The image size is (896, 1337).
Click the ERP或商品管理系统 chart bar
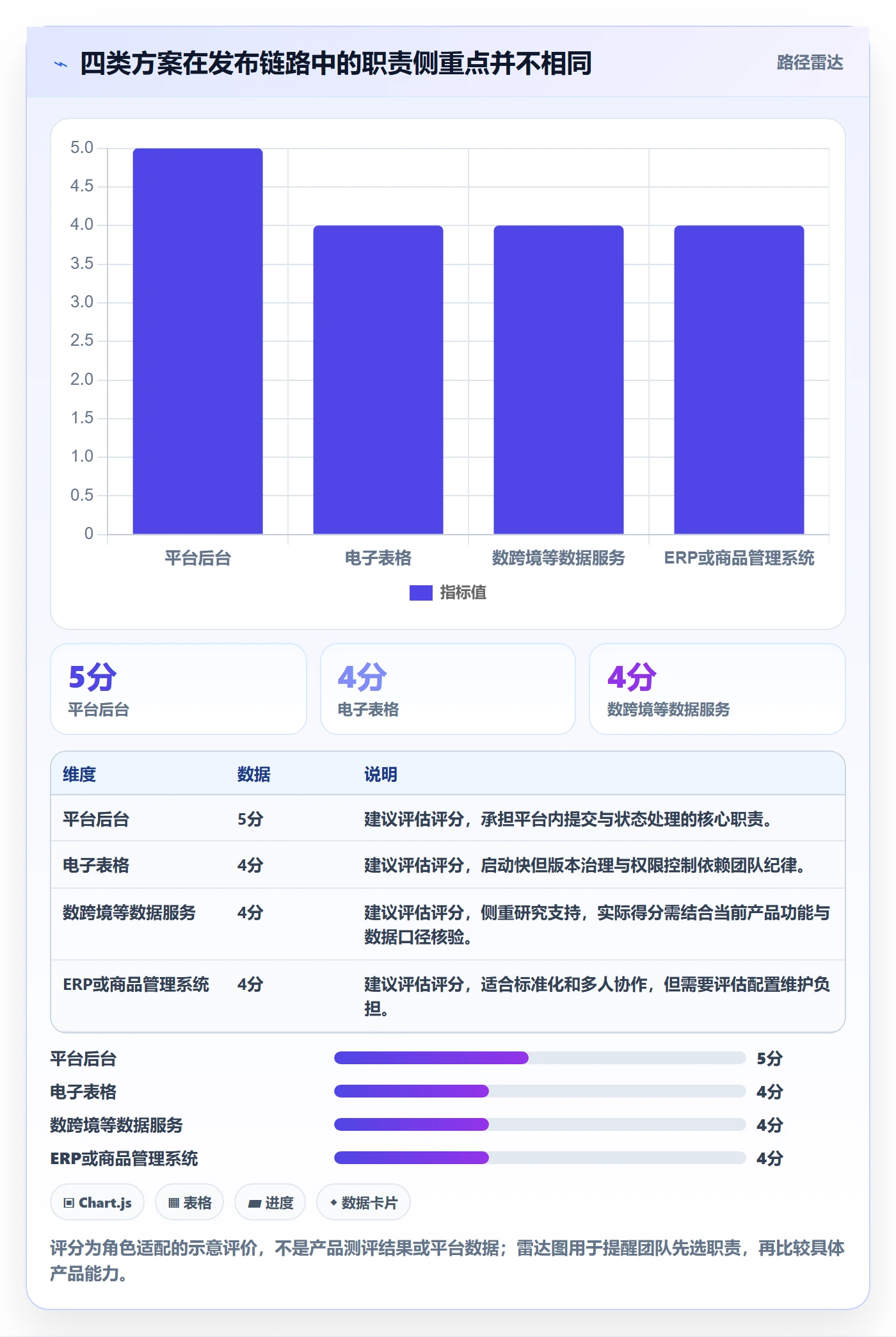pos(739,380)
